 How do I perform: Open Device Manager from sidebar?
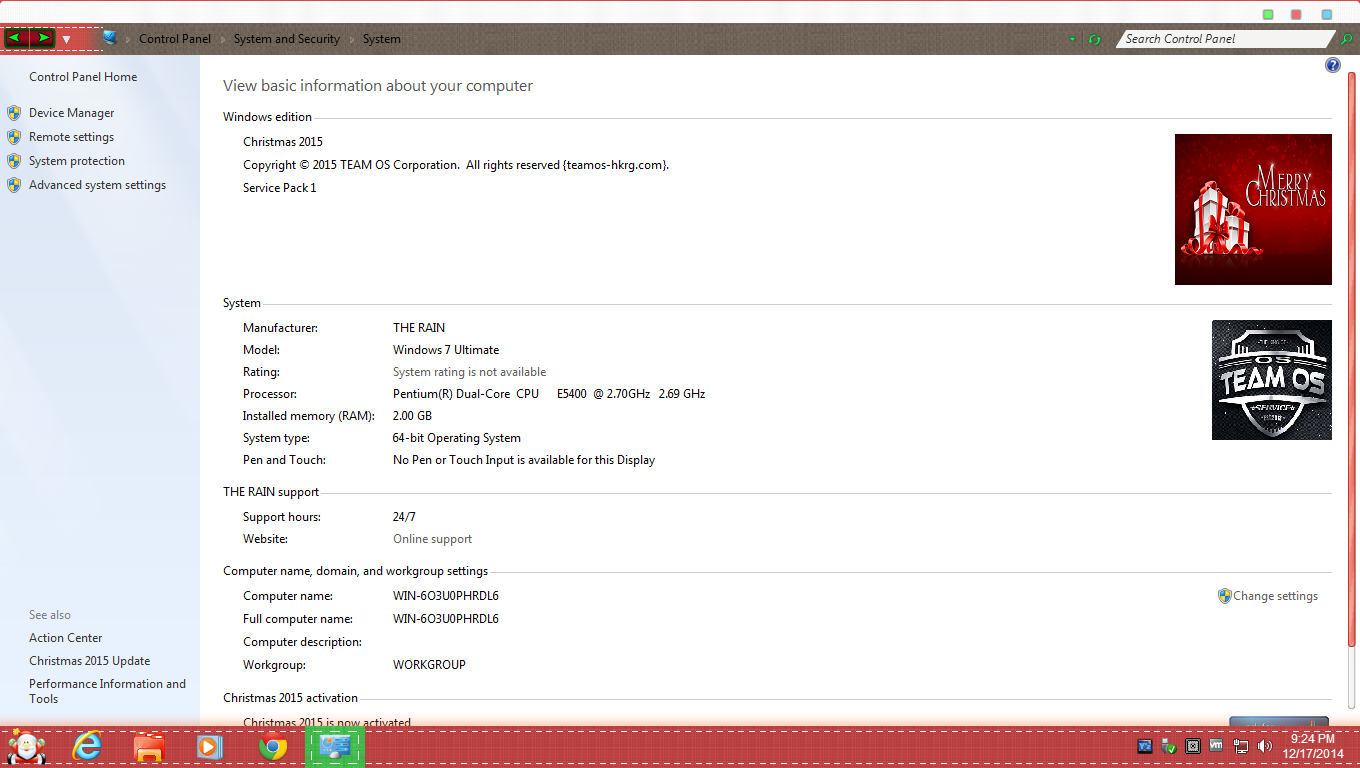(71, 113)
